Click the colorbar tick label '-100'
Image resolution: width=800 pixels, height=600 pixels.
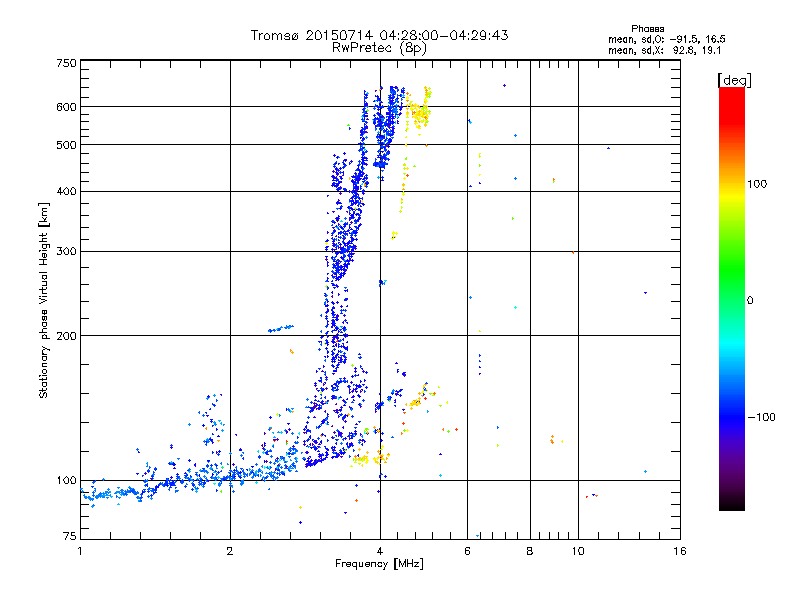pos(761,417)
